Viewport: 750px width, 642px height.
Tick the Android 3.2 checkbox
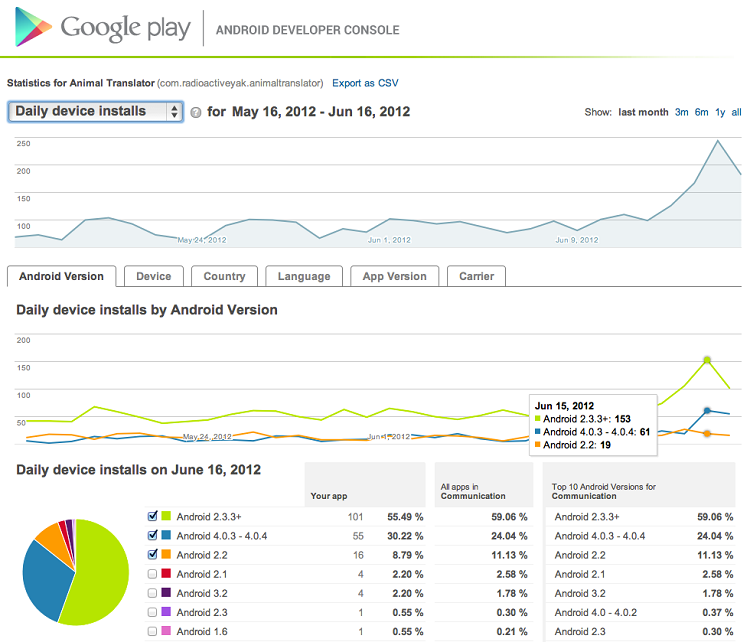(152, 593)
